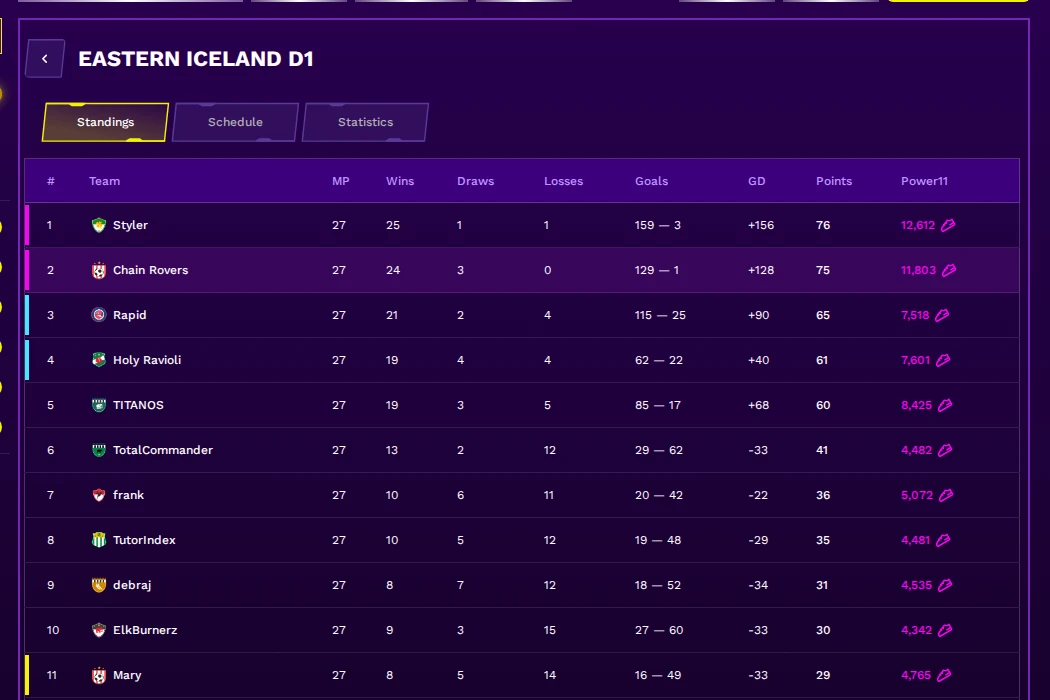Open the ElkBurnerz team name
This screenshot has width=1050, height=700.
coord(145,630)
